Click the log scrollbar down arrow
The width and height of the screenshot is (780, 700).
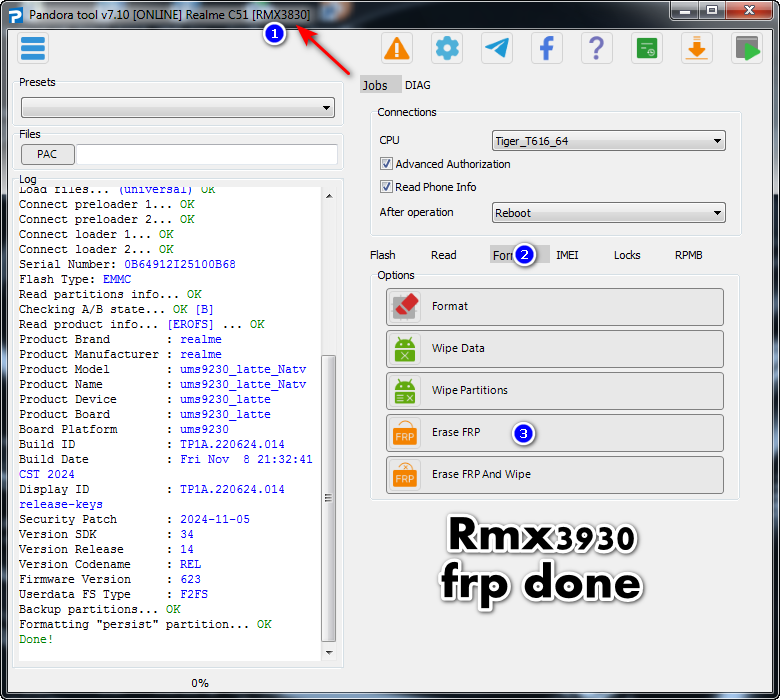coord(329,652)
